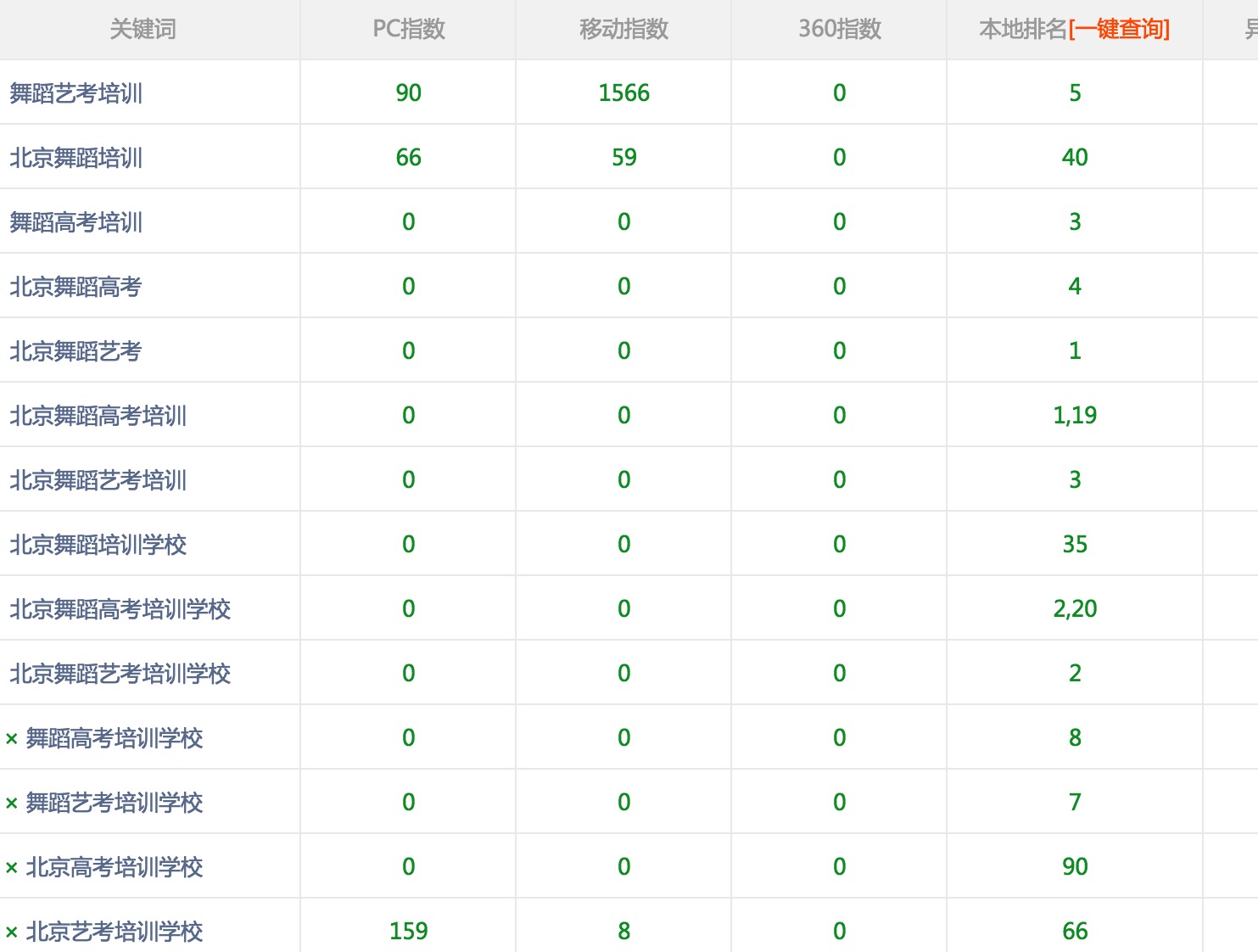Open keyword 北京舞蹈高考
The height and width of the screenshot is (952, 1258).
75,287
